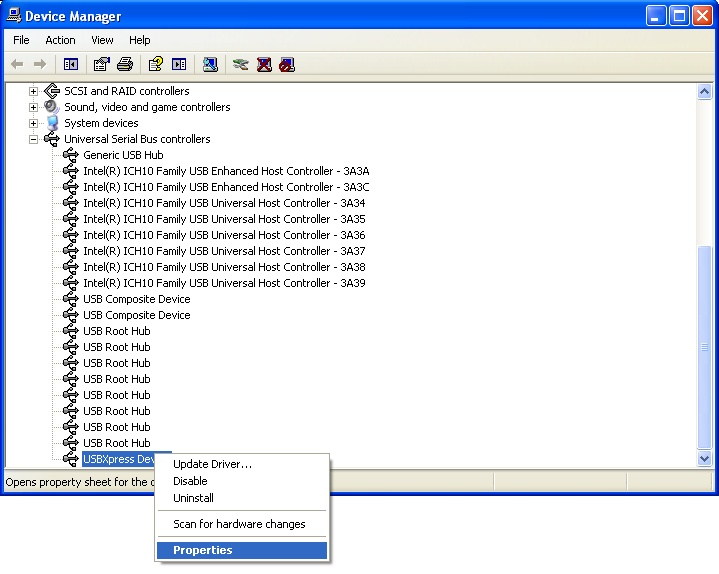Click the Print toolbar icon

click(125, 64)
